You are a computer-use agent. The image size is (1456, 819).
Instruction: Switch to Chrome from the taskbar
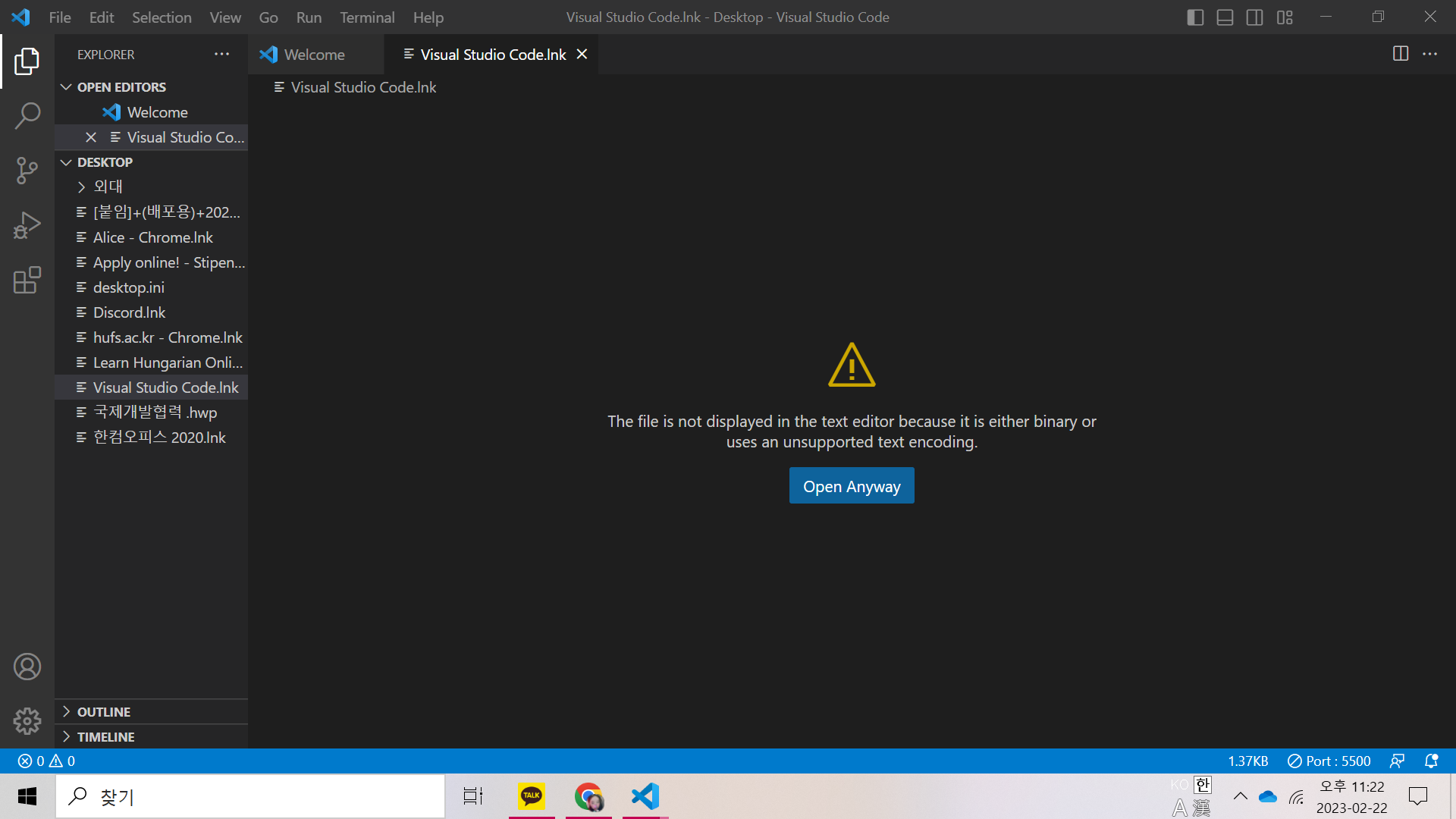(x=588, y=796)
